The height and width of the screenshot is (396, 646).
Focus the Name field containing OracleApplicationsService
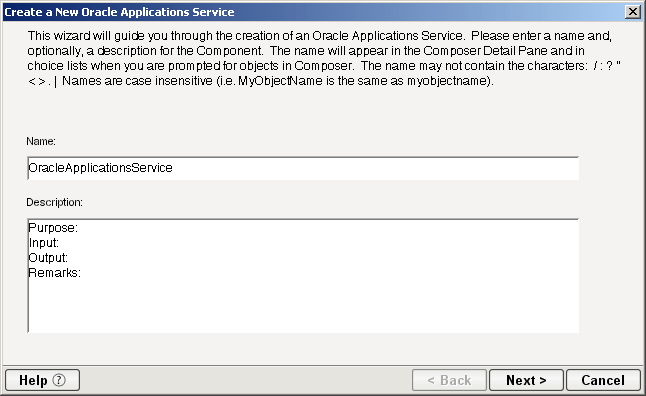coord(303,168)
